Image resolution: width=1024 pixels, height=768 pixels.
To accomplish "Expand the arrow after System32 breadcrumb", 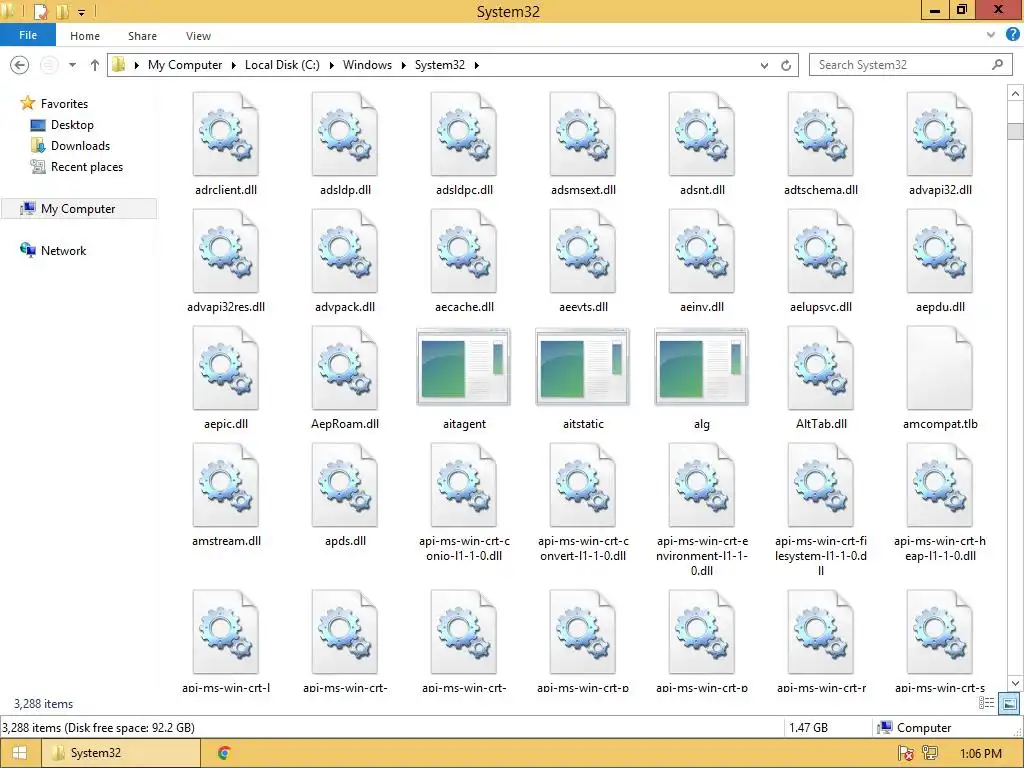I will [x=476, y=65].
